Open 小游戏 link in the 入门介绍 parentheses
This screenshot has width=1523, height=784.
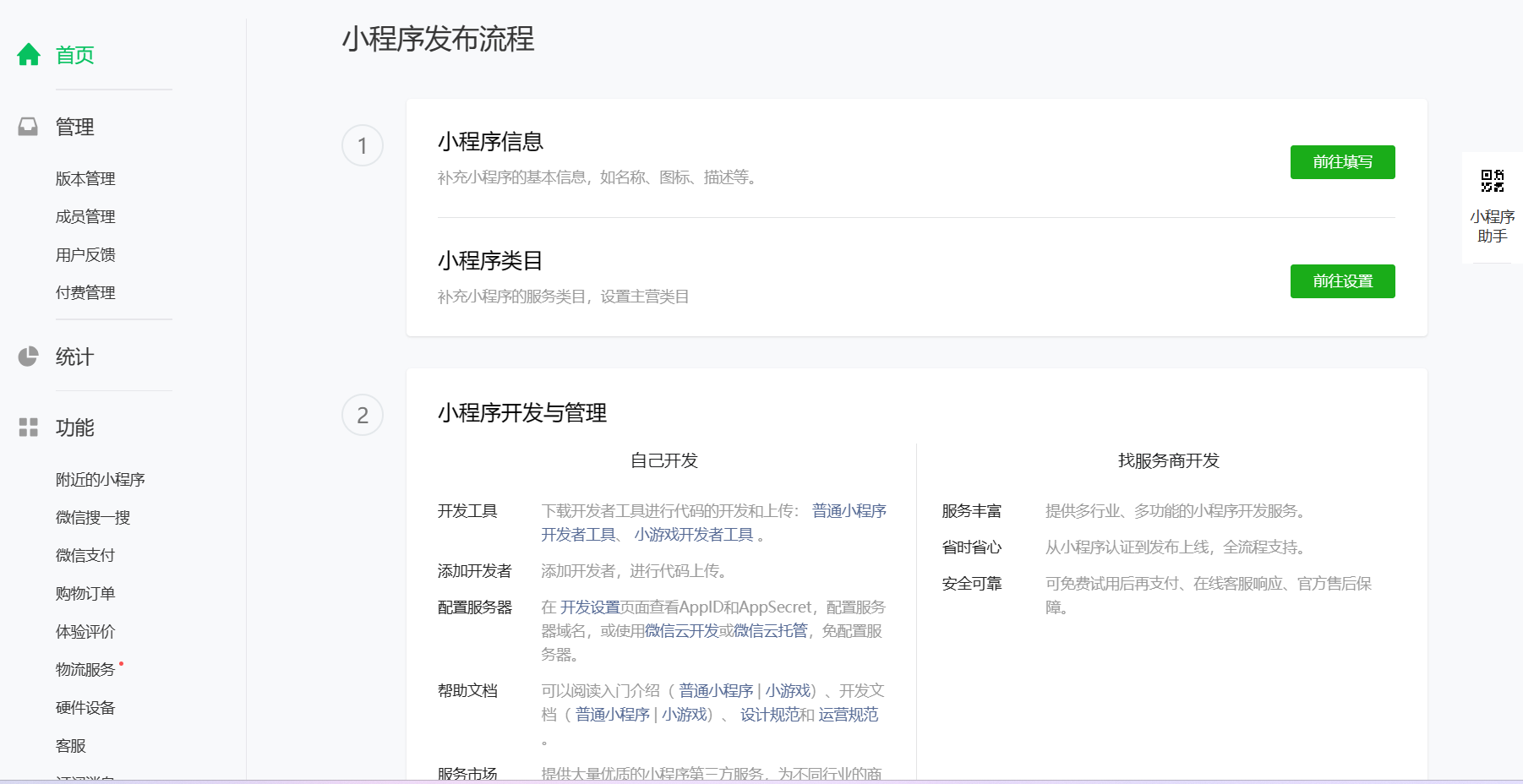pyautogui.click(x=788, y=691)
